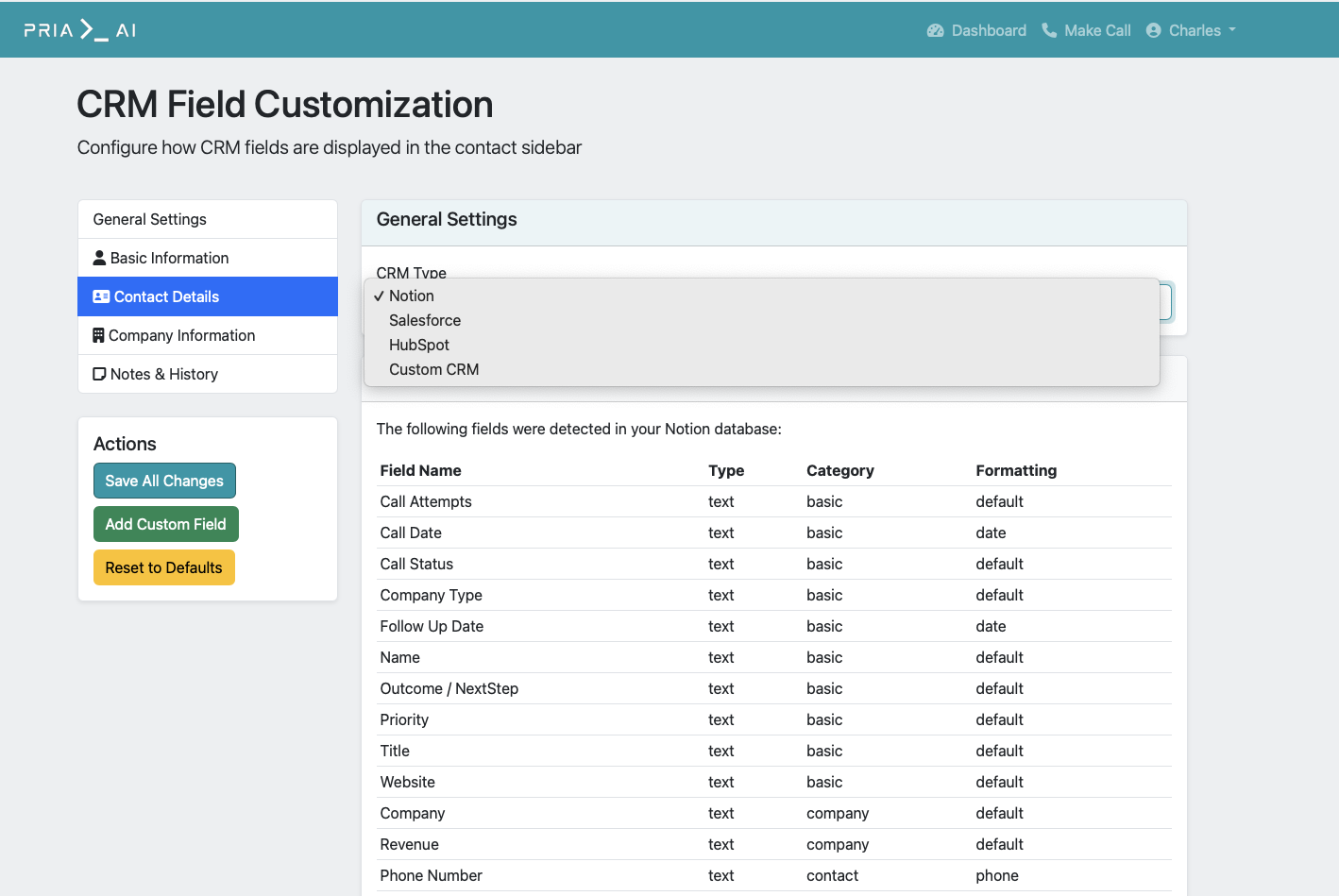
Task: Click the Contact Details card icon
Action: (x=101, y=296)
